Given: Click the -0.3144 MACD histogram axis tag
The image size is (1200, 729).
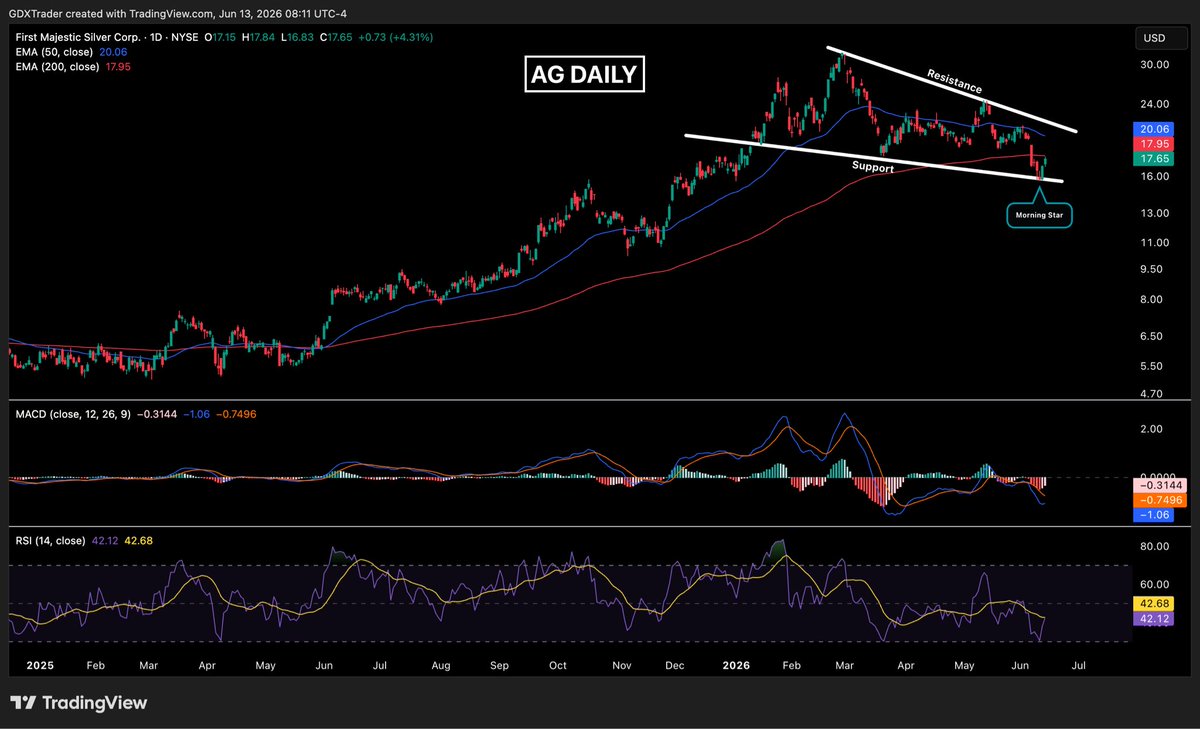Looking at the screenshot, I should (1160, 484).
